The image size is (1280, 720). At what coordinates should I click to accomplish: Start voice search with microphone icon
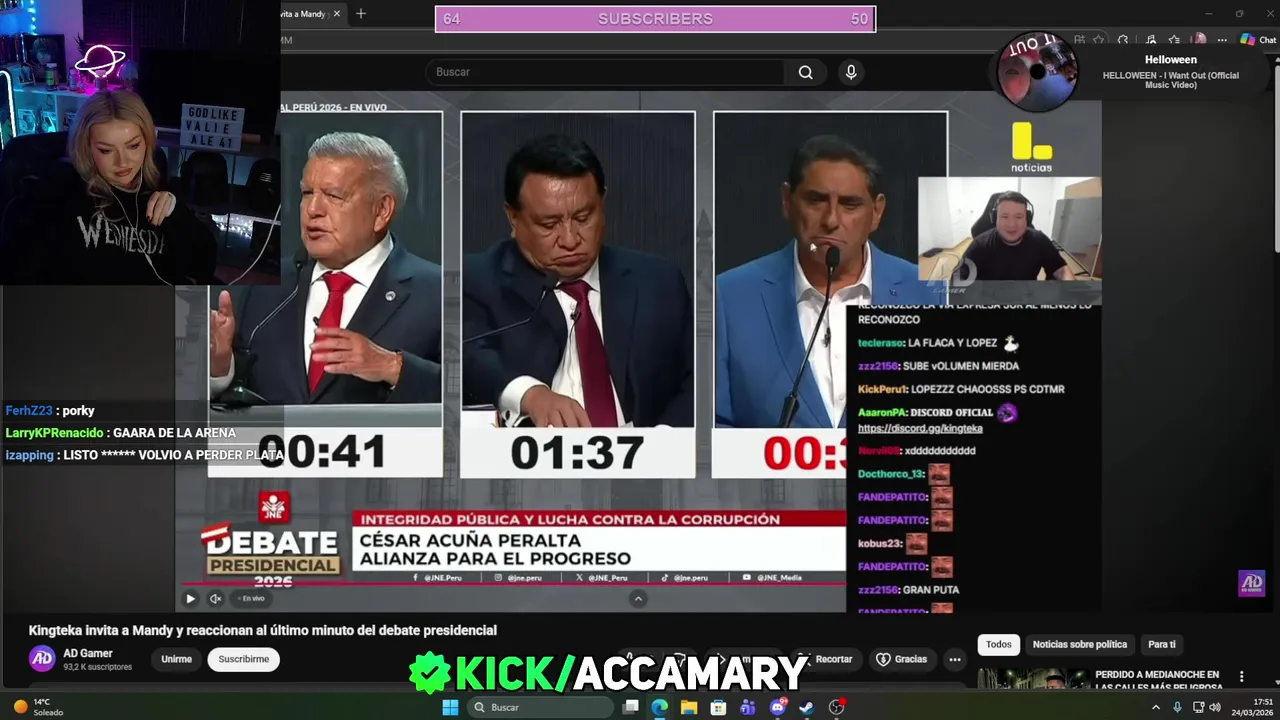point(851,72)
